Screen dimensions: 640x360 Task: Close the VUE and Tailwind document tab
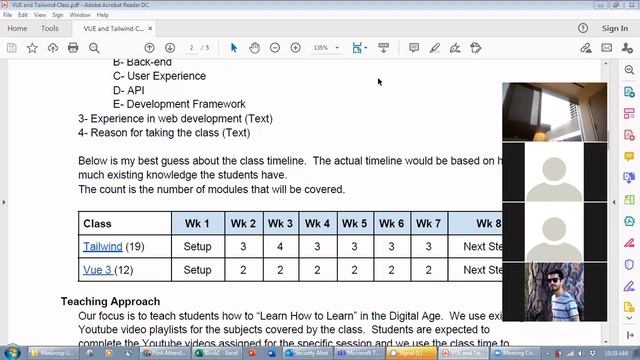pyautogui.click(x=150, y=28)
